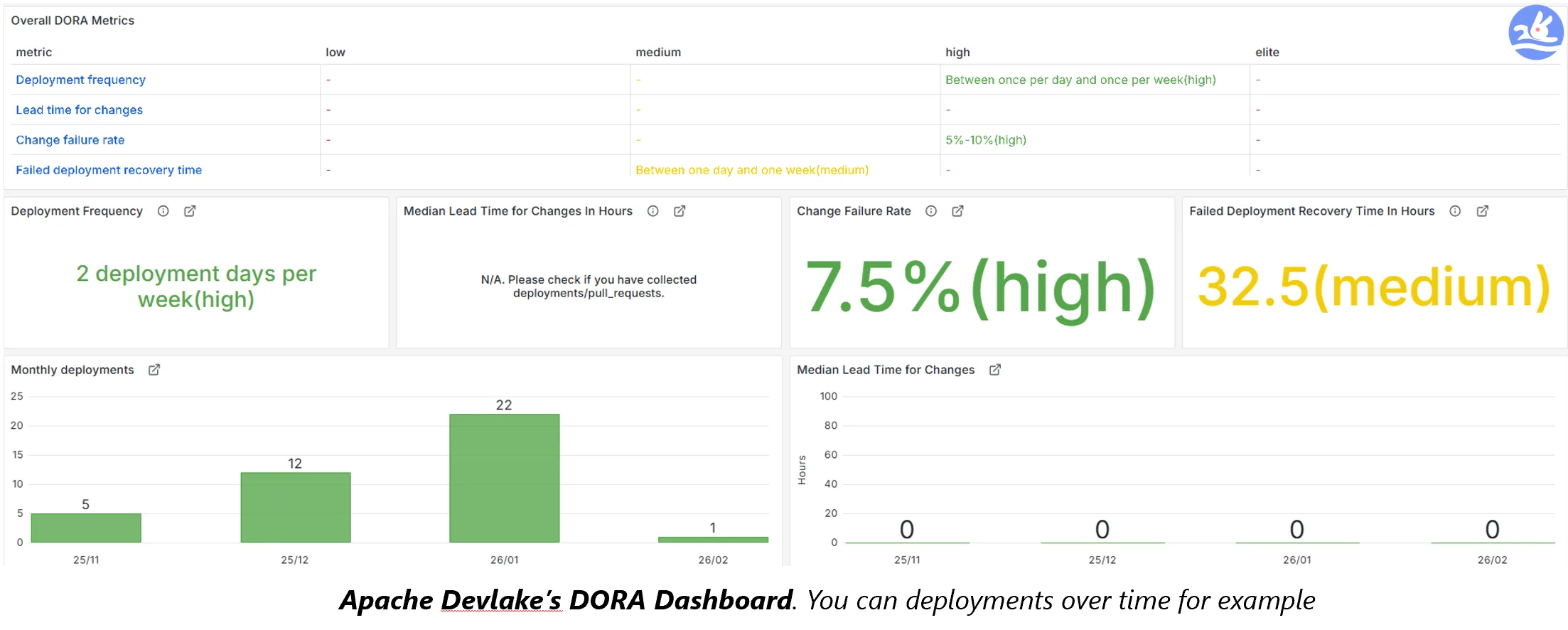Click the Apache DevLake logo icon
Screen dimensions: 1568x630
[x=1535, y=33]
